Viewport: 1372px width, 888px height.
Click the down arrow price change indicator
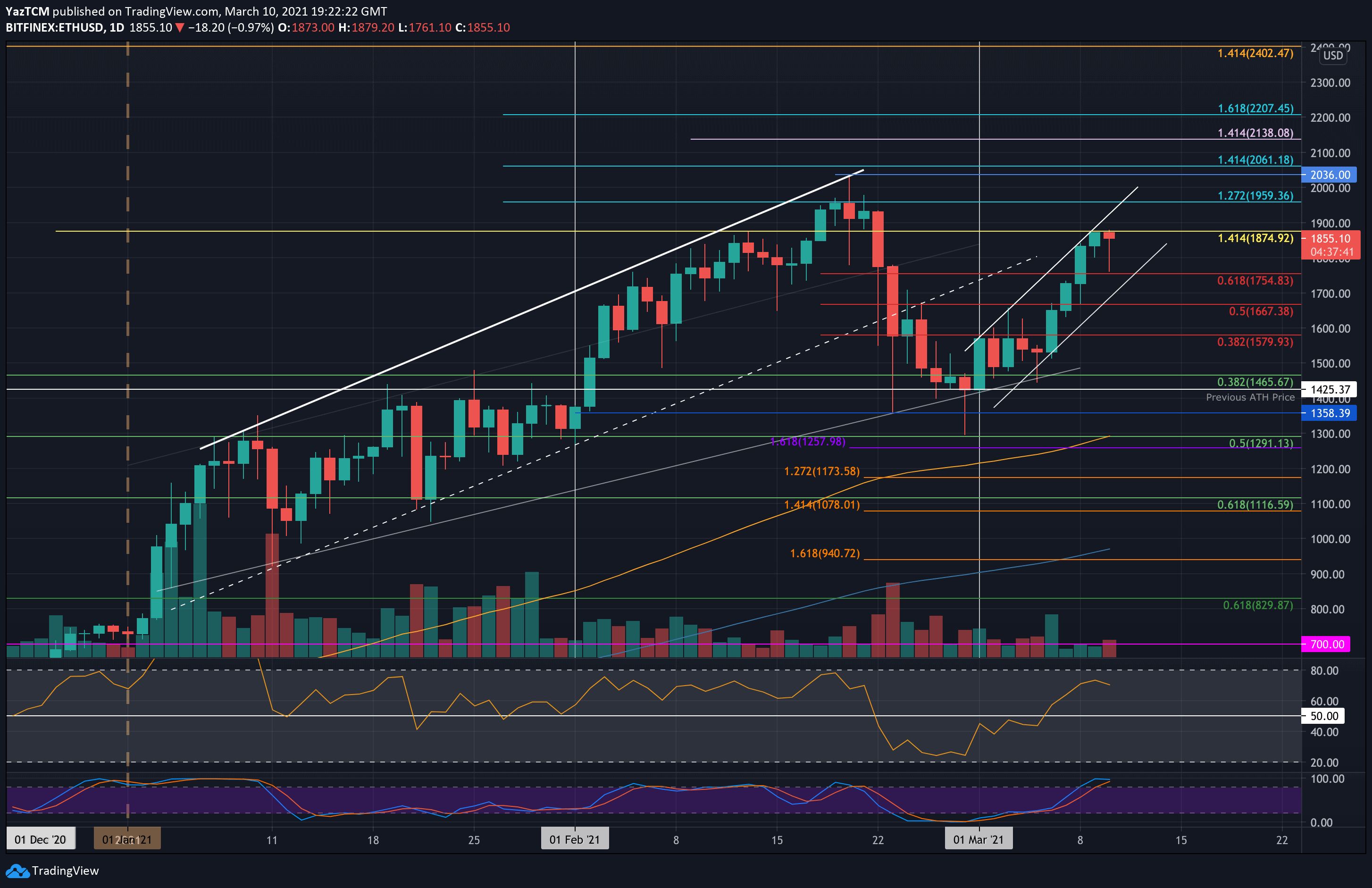pyautogui.click(x=180, y=28)
